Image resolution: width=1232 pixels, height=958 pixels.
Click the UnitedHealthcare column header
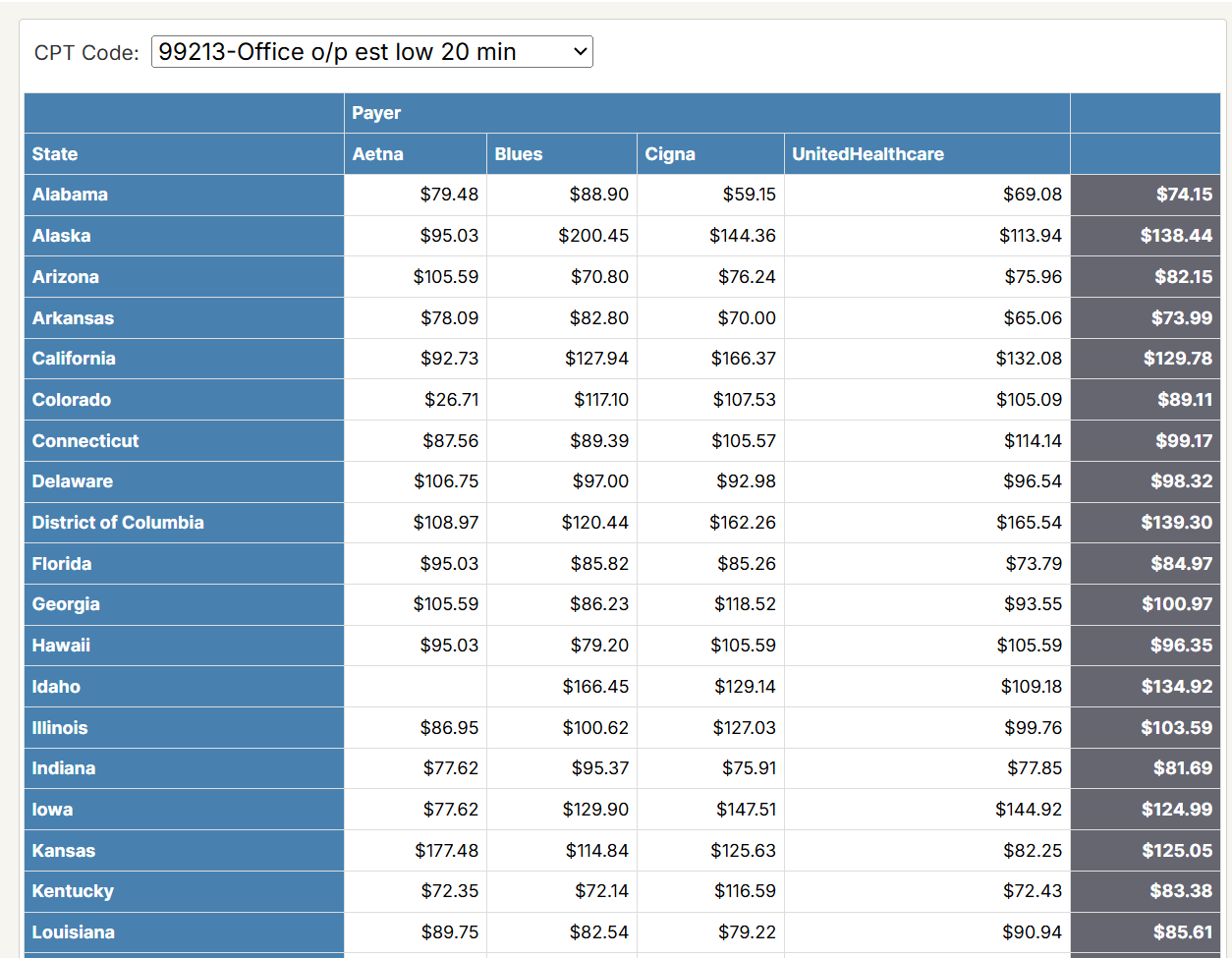[x=927, y=154]
